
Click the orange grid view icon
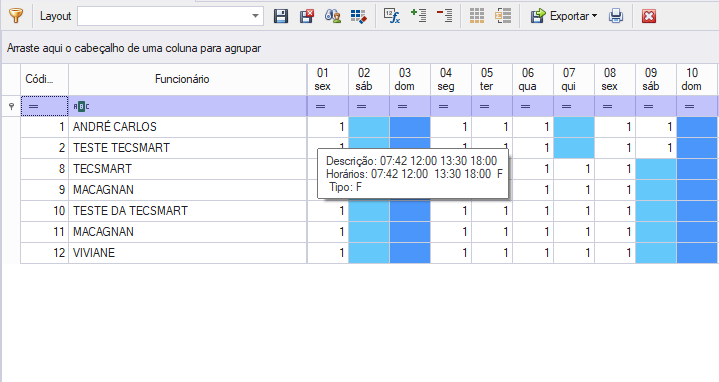click(x=477, y=16)
